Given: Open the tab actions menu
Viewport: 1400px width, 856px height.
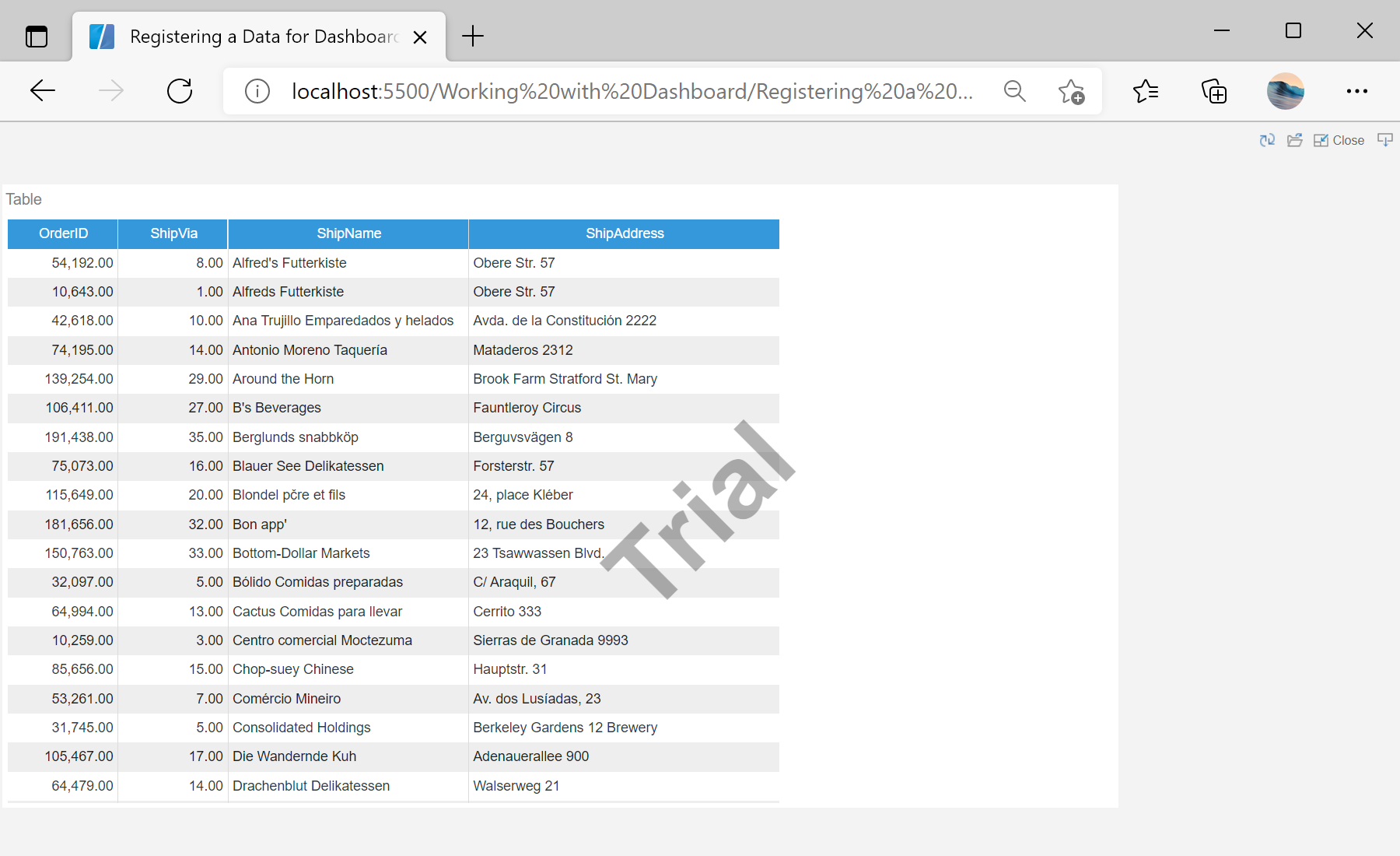Looking at the screenshot, I should tap(37, 36).
